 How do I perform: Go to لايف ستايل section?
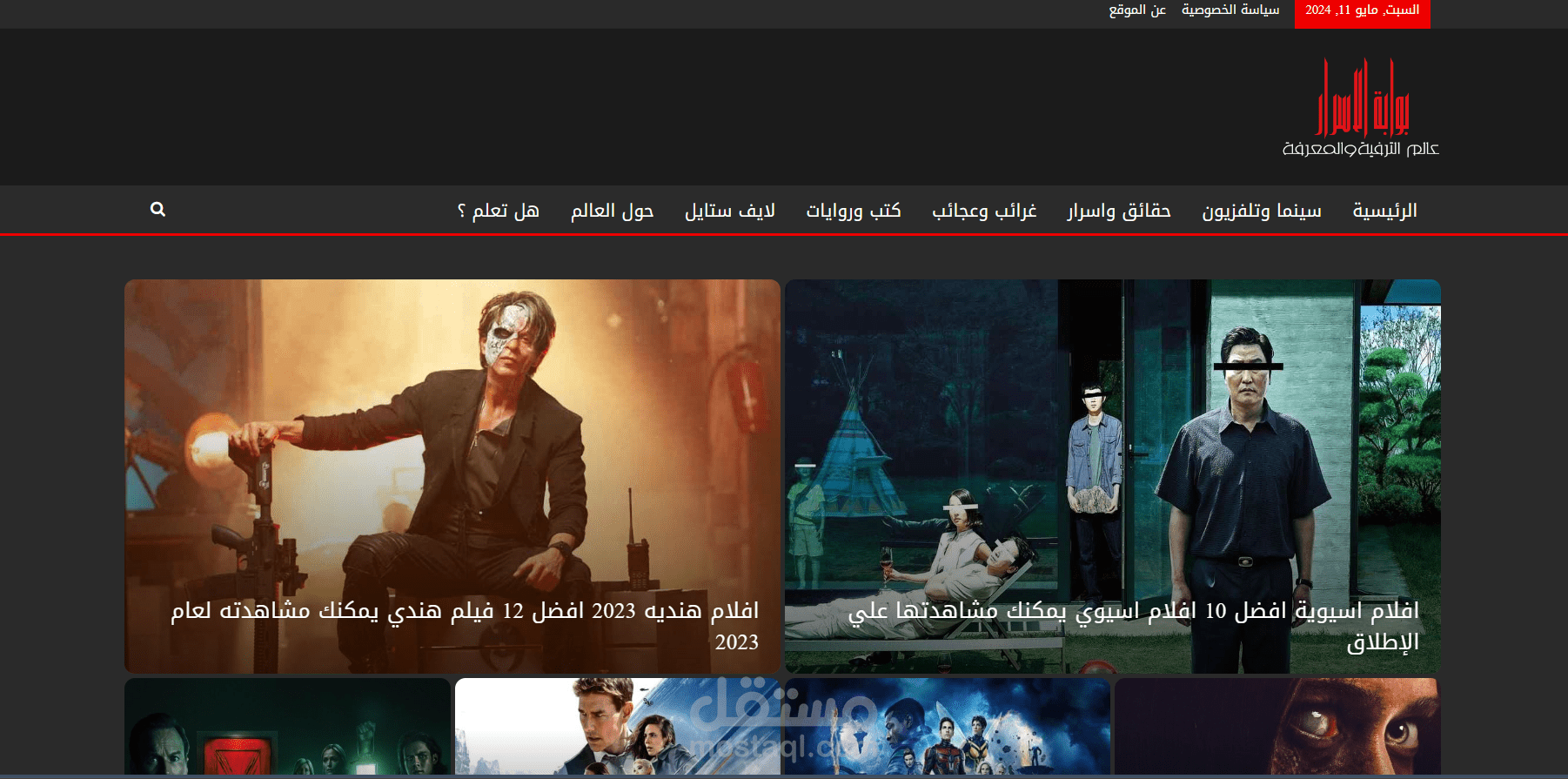coord(730,211)
